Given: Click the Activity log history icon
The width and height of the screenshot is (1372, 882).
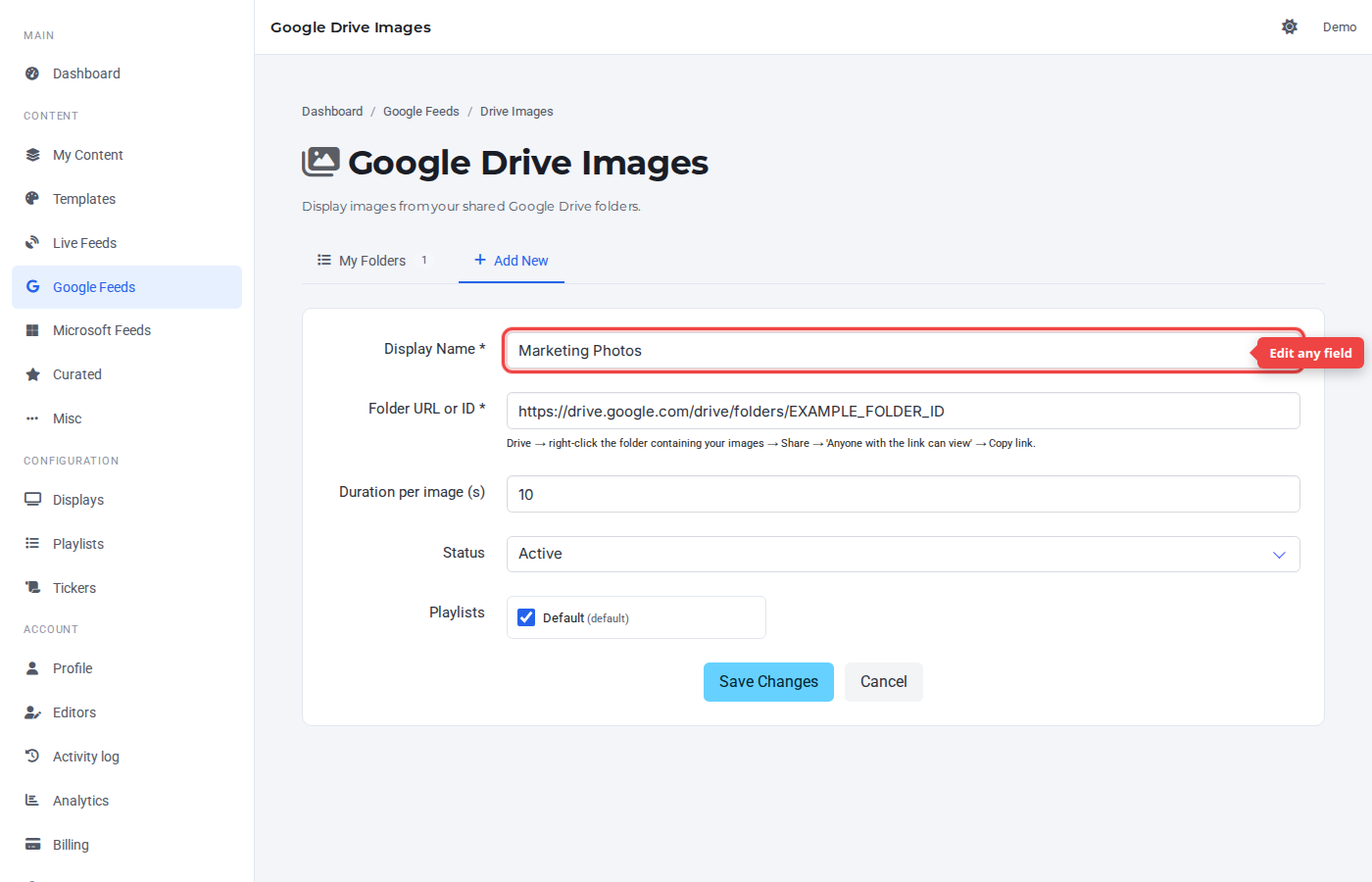Looking at the screenshot, I should click(x=32, y=757).
